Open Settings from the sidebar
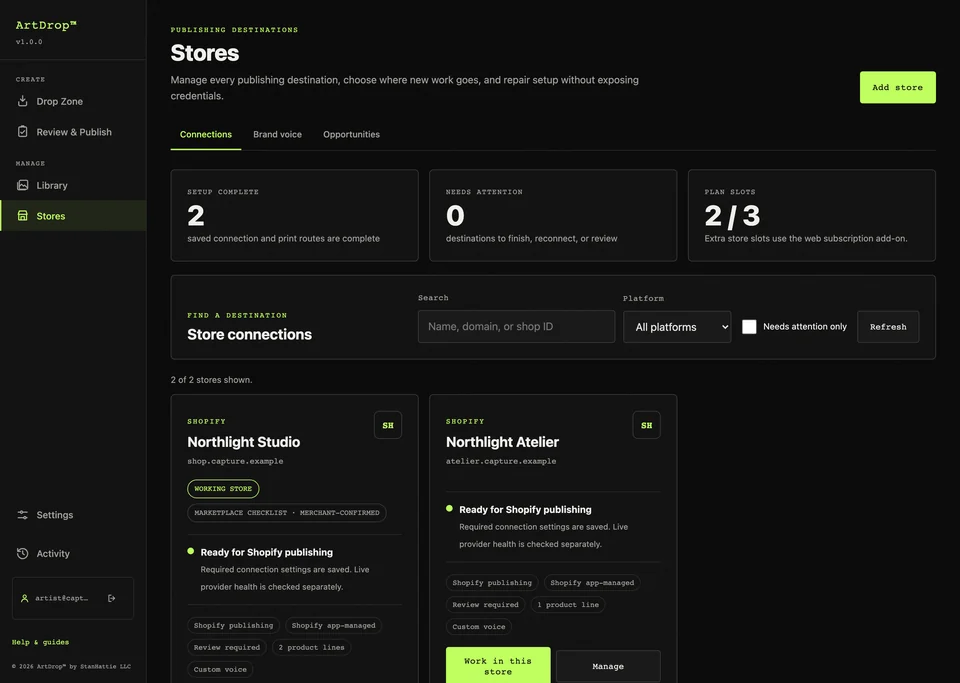 click(x=73, y=515)
